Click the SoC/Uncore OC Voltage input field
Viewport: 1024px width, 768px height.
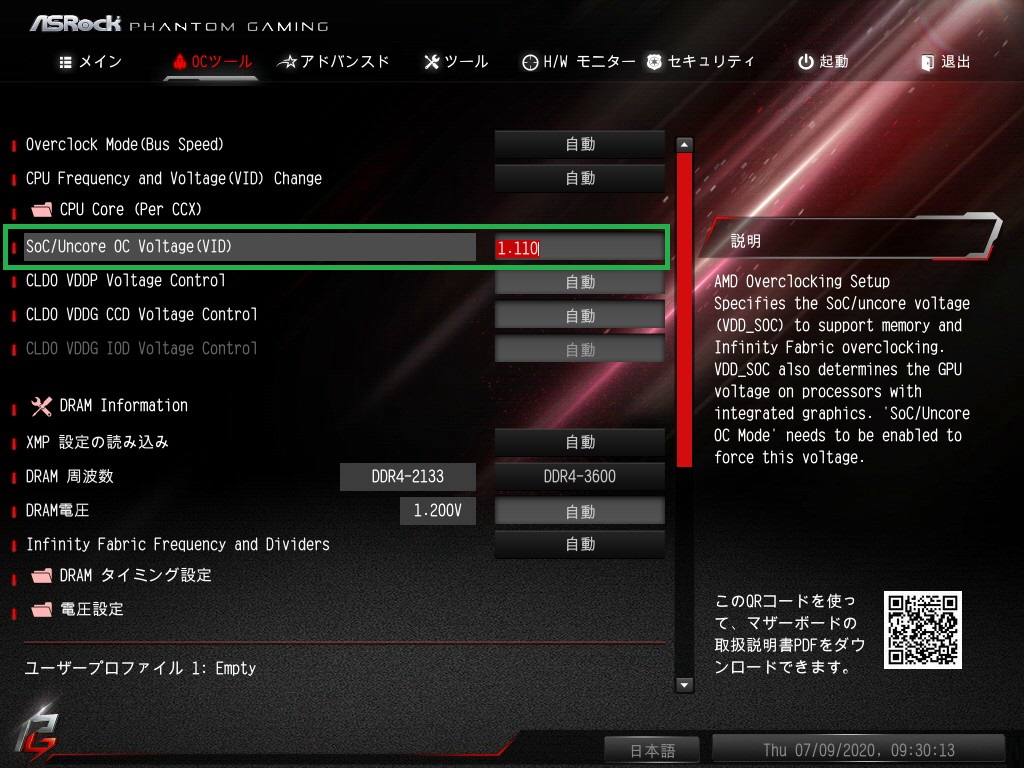(x=579, y=248)
